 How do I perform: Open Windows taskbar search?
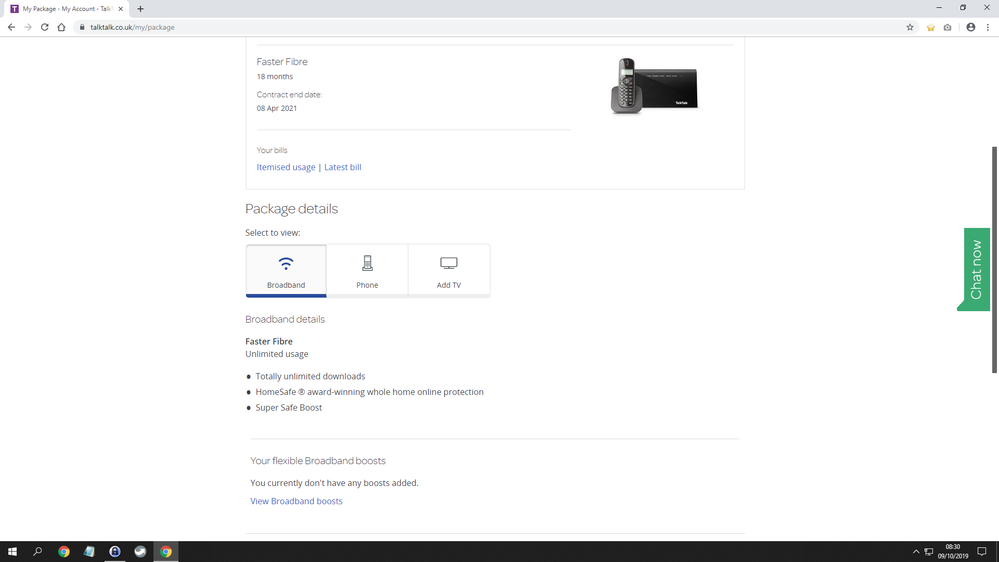(38, 551)
